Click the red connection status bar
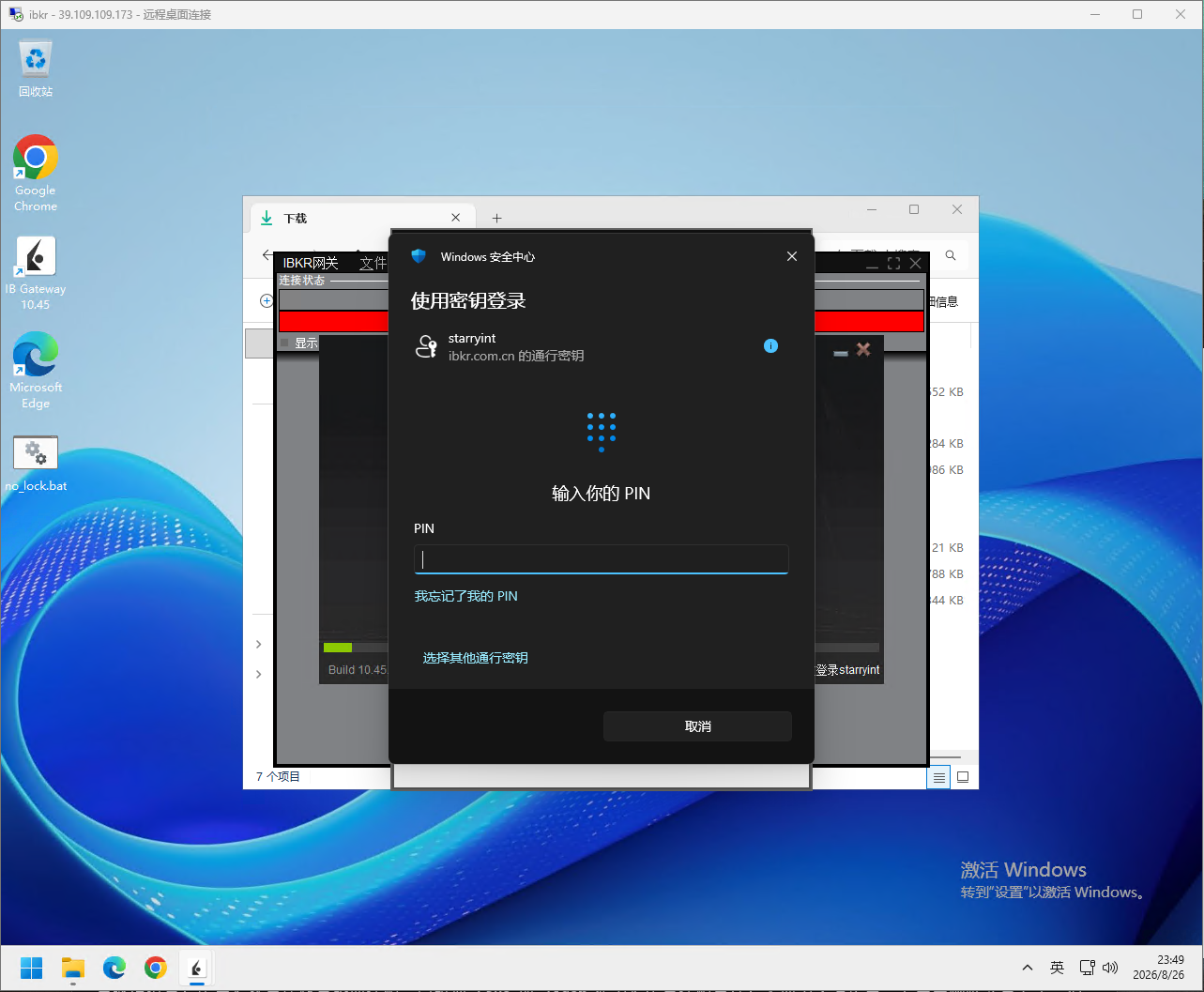The height and width of the screenshot is (992, 1204). tap(333, 322)
